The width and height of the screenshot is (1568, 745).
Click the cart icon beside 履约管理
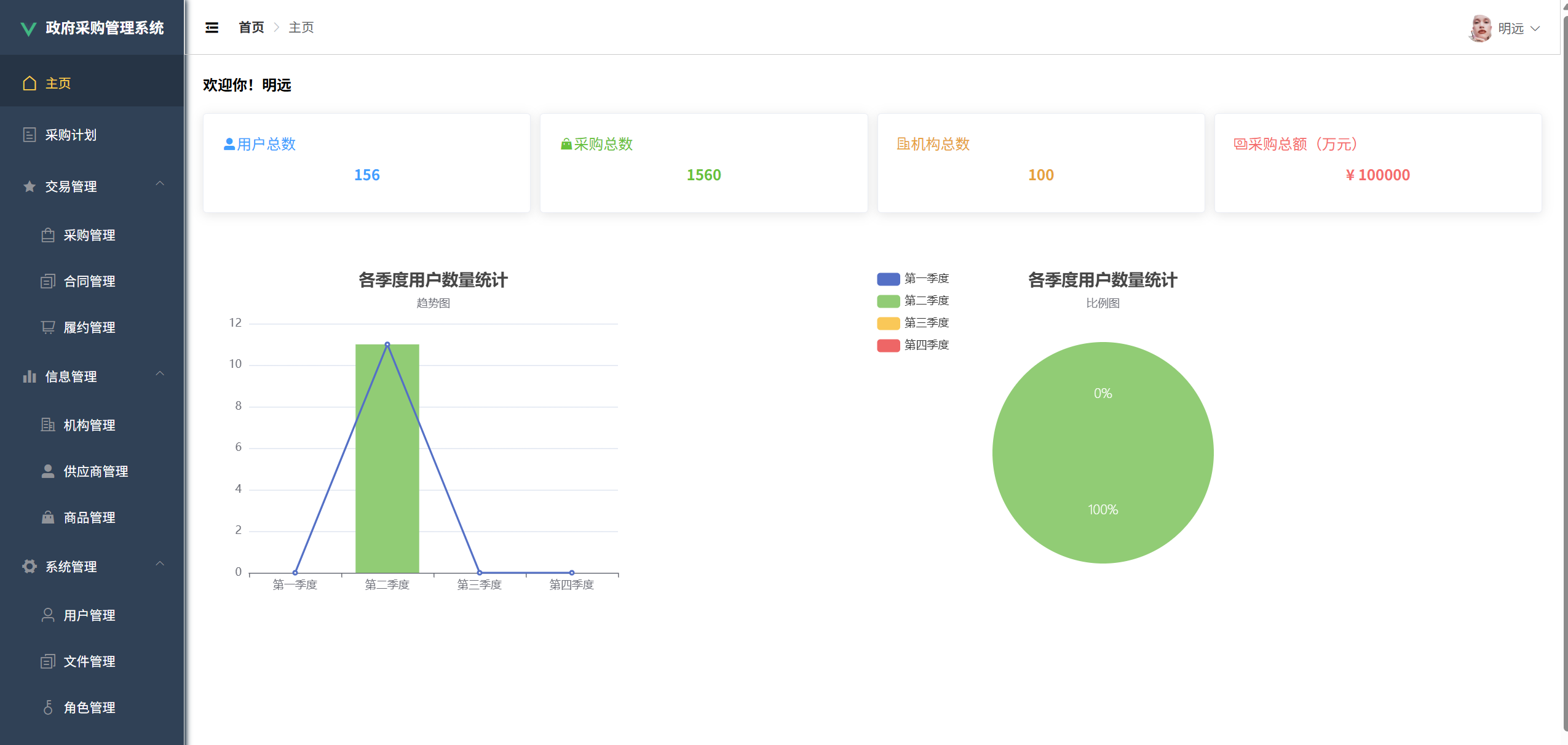click(48, 327)
